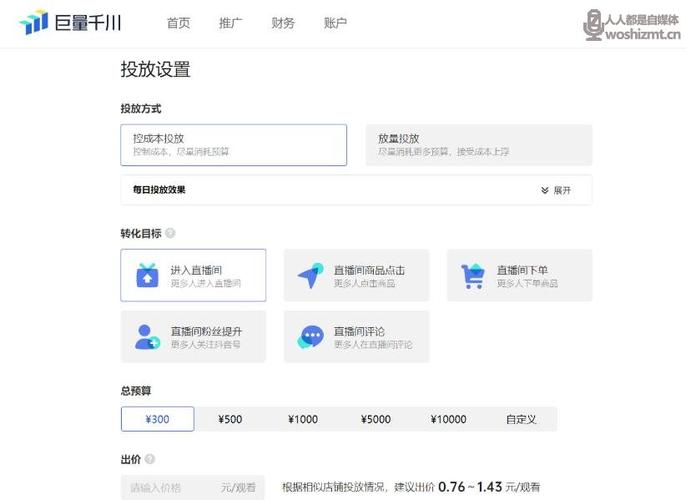This screenshot has height=500, width=686.
Task: Click the 总预算 section label
Action: pos(136,391)
